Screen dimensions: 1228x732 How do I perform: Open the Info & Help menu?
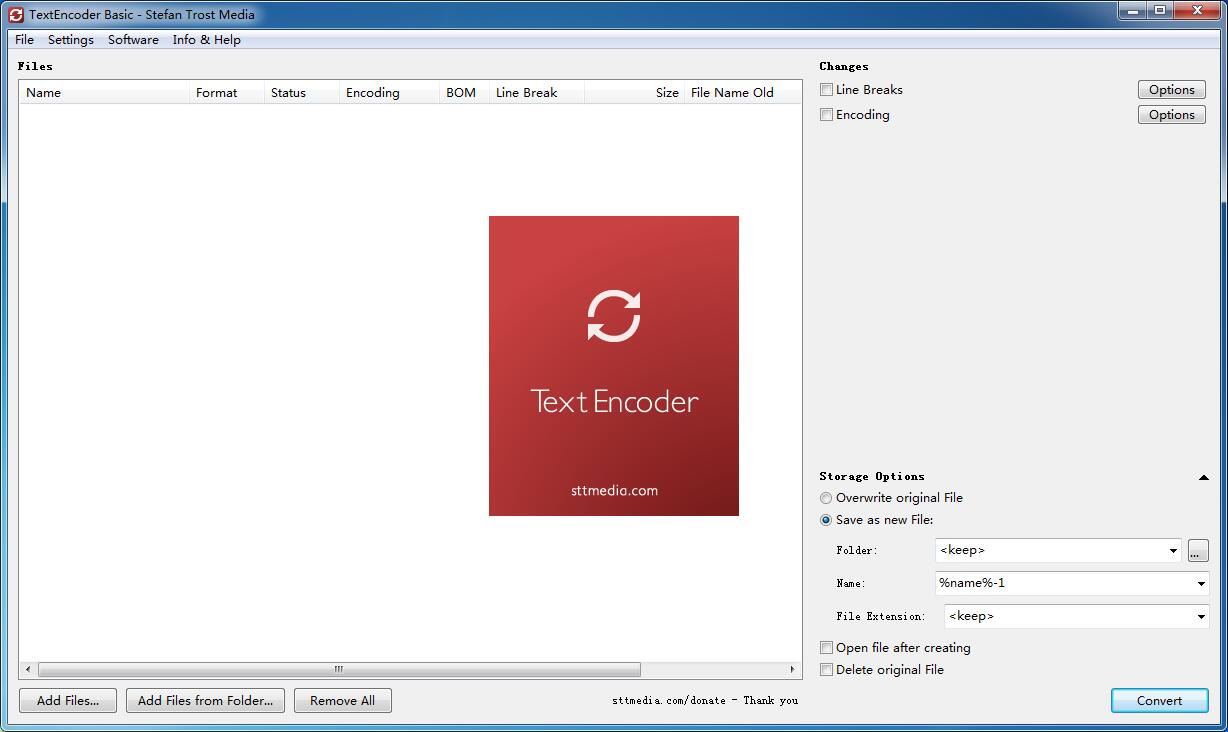pyautogui.click(x=207, y=40)
